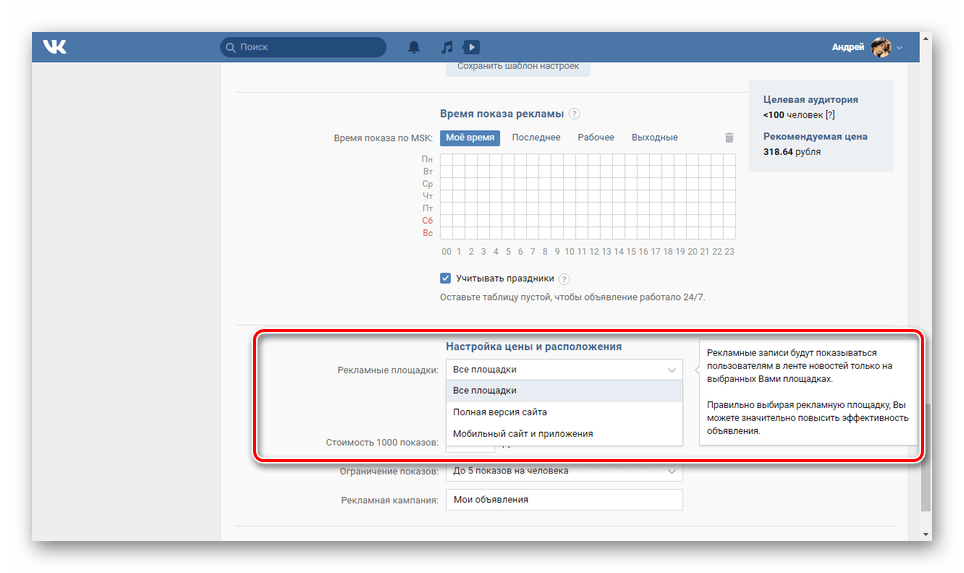The image size is (964, 573).
Task: Choose Все площадки option in list
Action: (564, 390)
